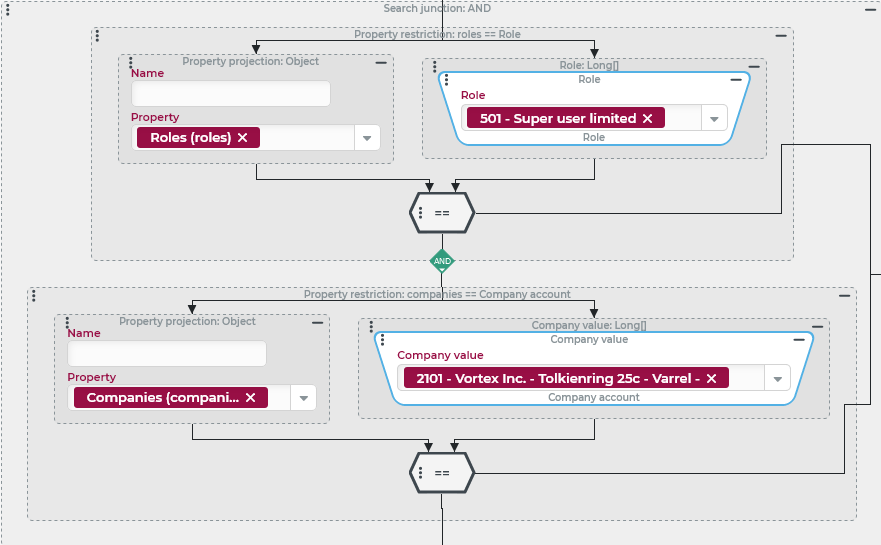This screenshot has height=545, width=881.
Task: Open the Role value dropdown arrow
Action: click(714, 119)
